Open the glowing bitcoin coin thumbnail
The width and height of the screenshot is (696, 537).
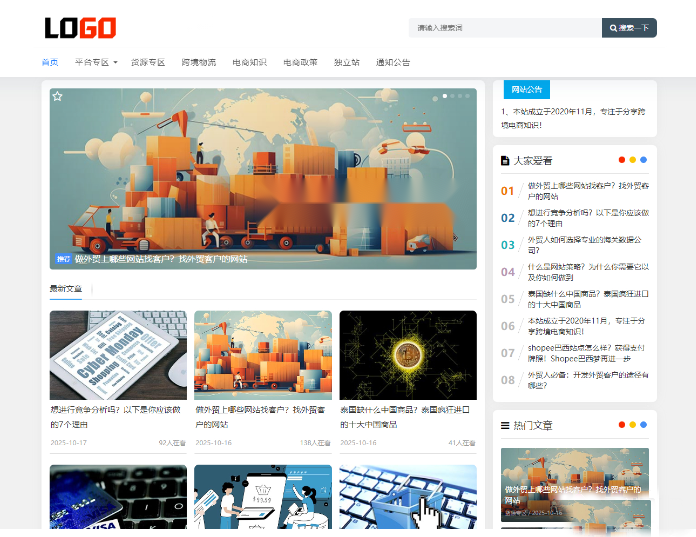[x=408, y=355]
